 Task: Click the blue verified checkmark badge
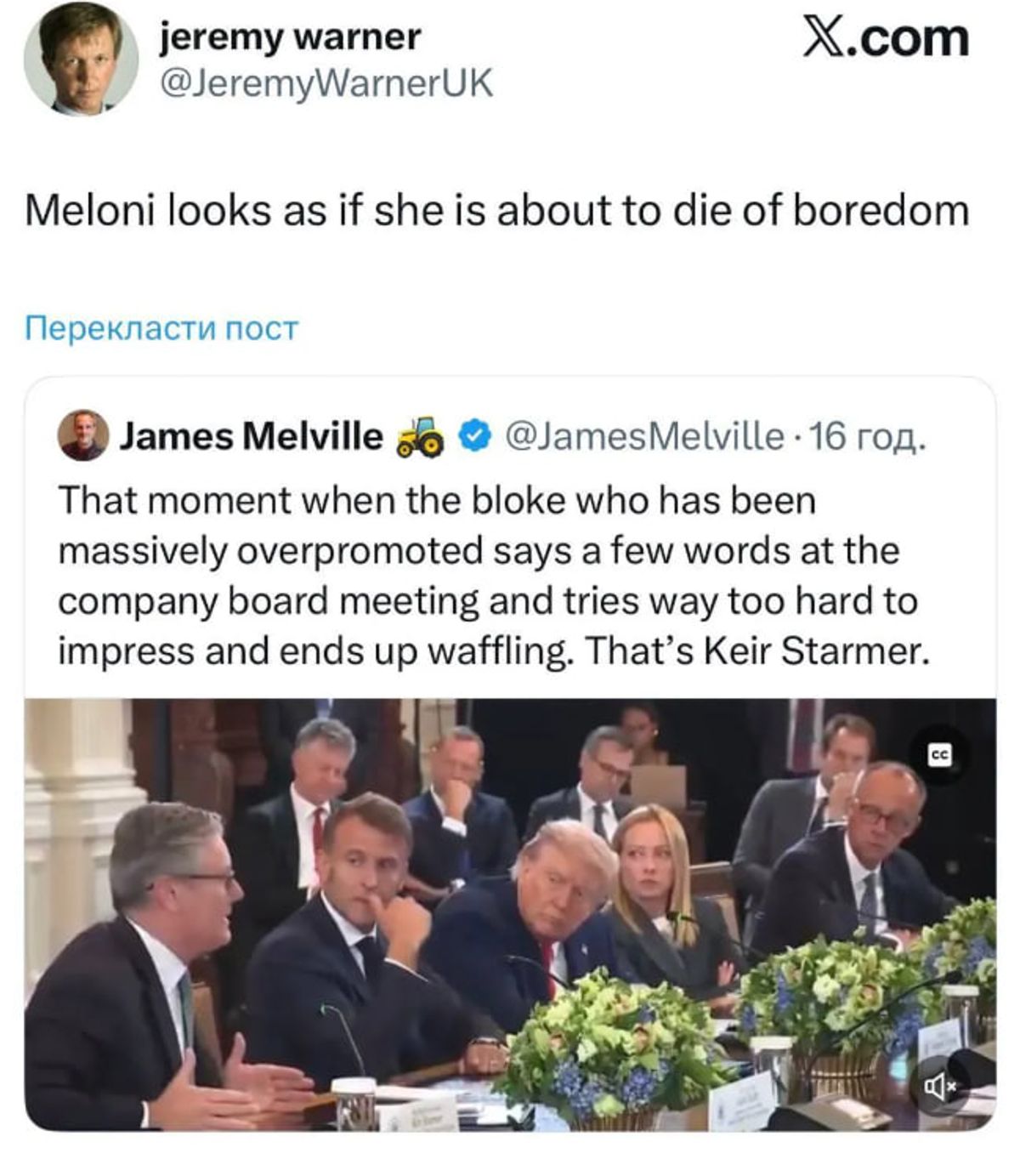[474, 436]
